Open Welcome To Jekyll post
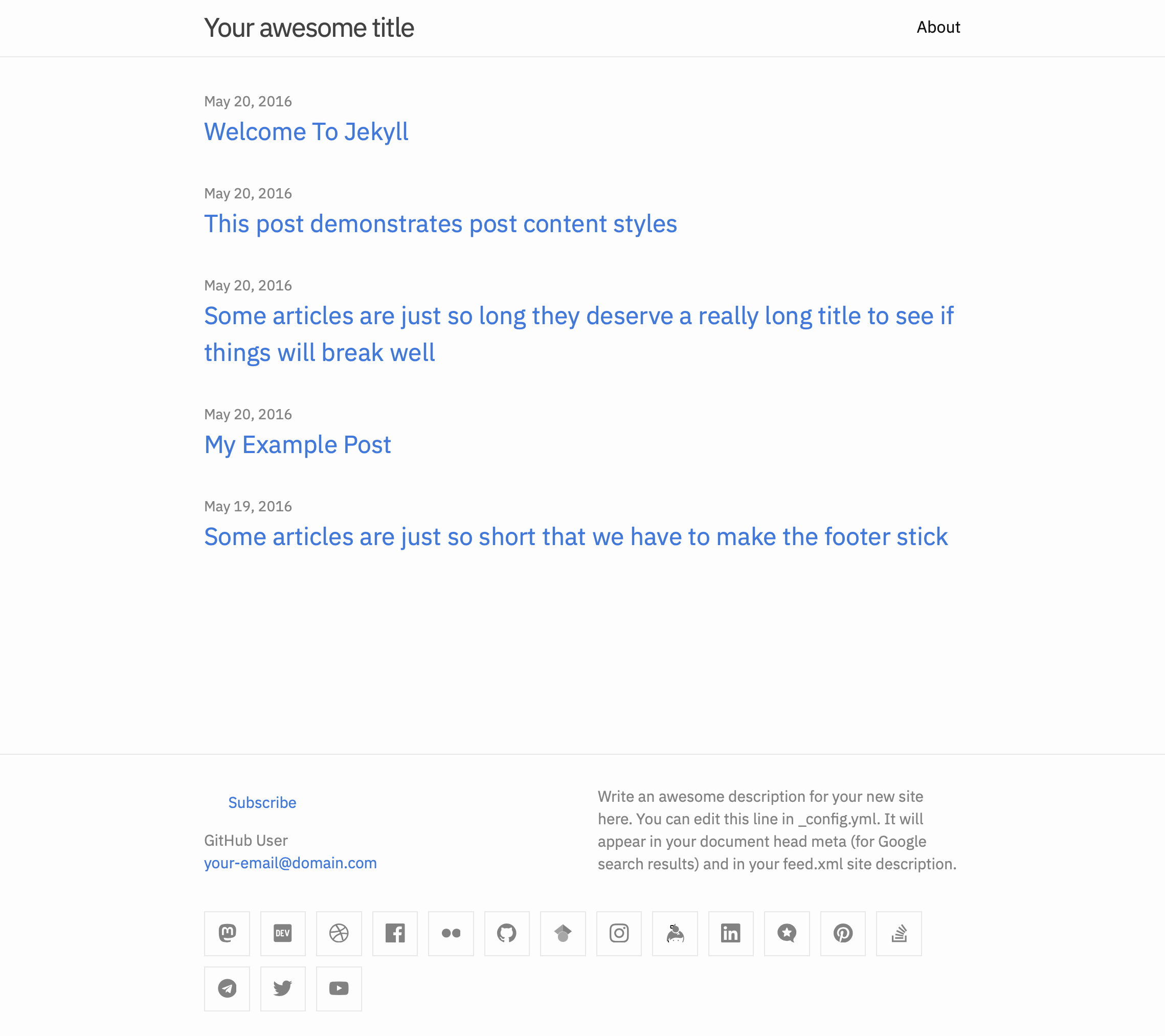 [306, 131]
